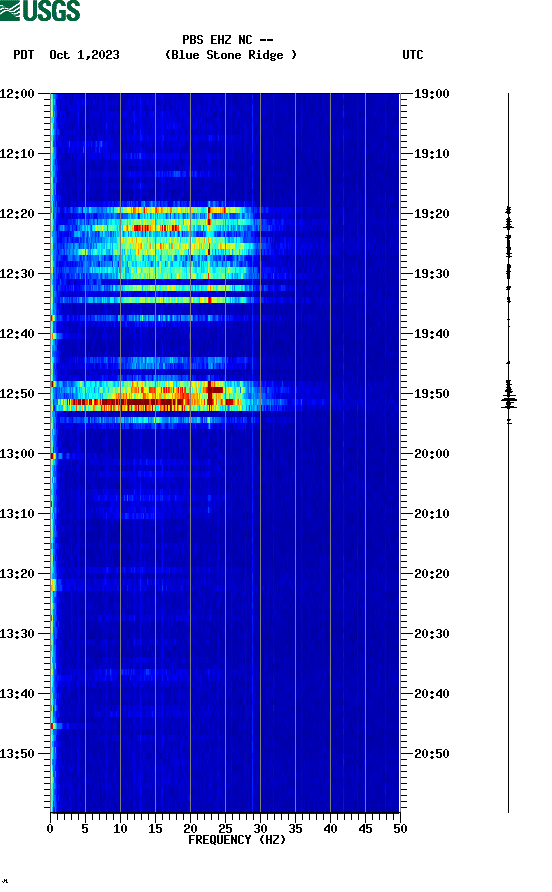Click the '(Blue Stone Ridge )' station name
The width and height of the screenshot is (552, 892).
click(x=230, y=55)
